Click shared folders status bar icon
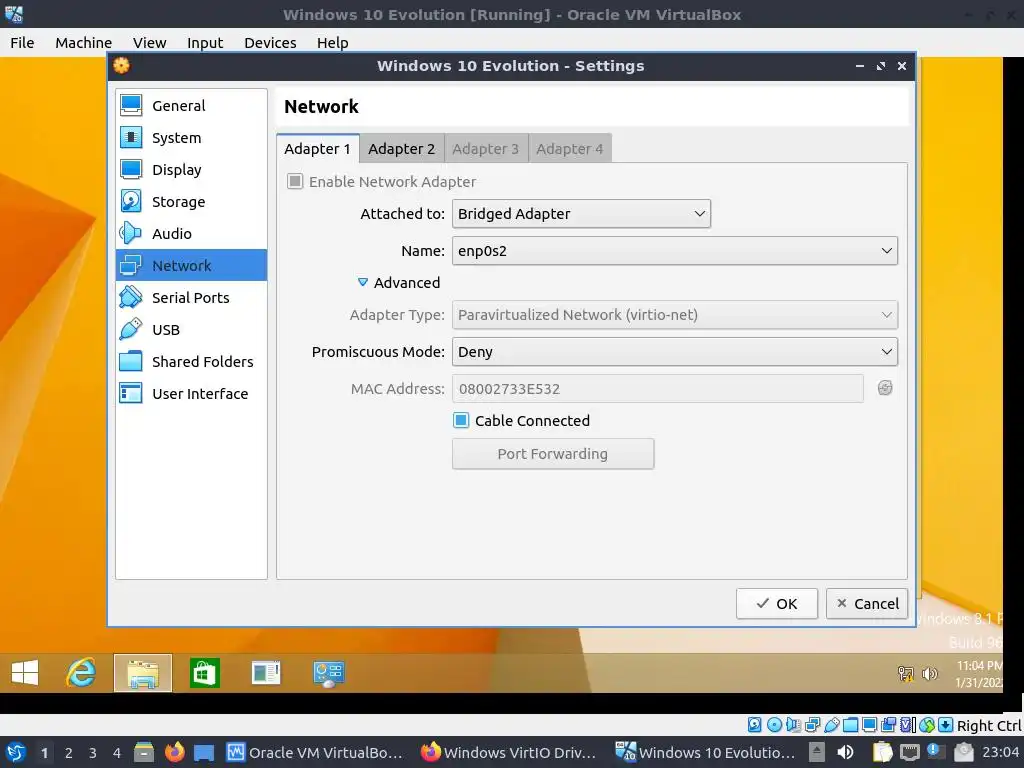 coord(850,725)
